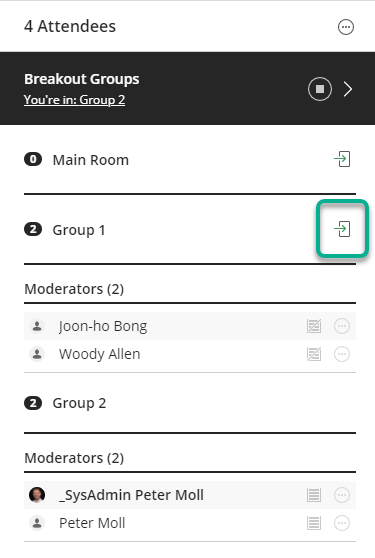Screen dimensions: 375x558
Task: Join the Main Room via enter icon
Action: pos(342,159)
